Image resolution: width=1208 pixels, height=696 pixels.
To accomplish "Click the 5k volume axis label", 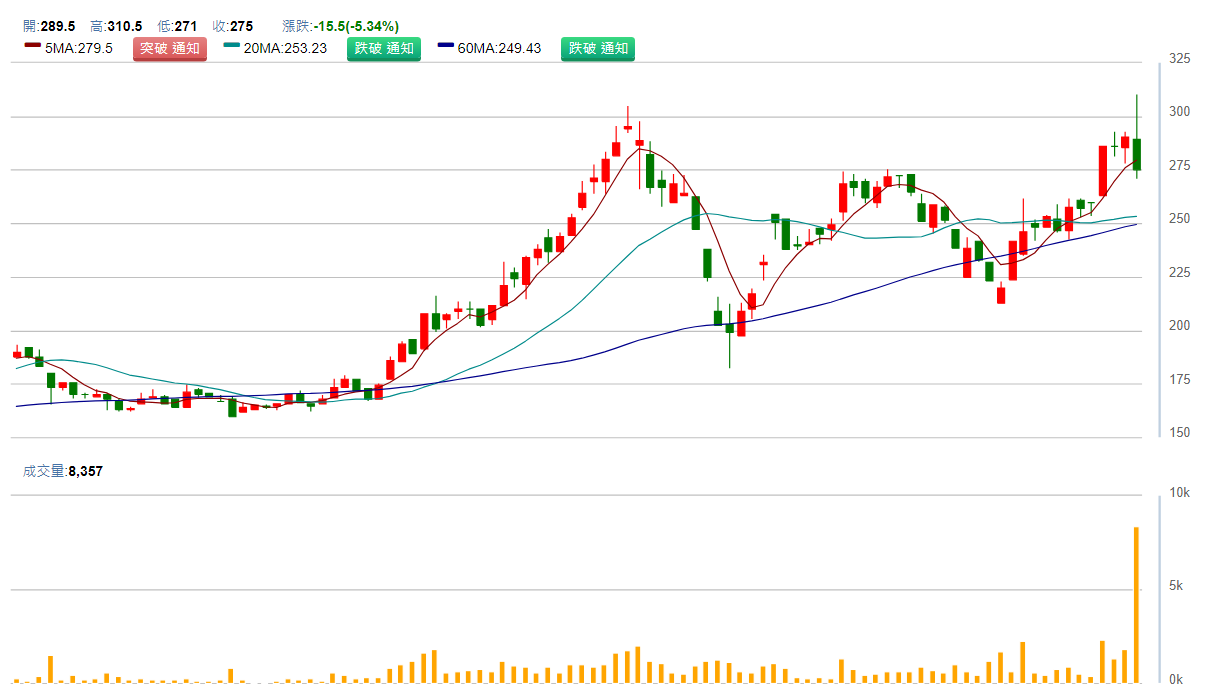I will click(1176, 586).
